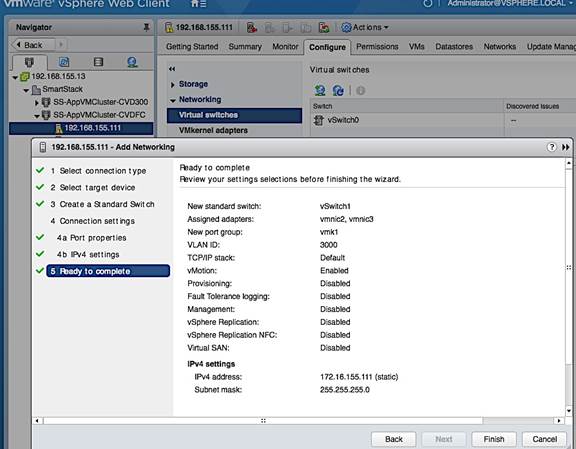This screenshot has height=449, width=576.
Task: Collapse the Configure side menu
Action: tap(172, 69)
